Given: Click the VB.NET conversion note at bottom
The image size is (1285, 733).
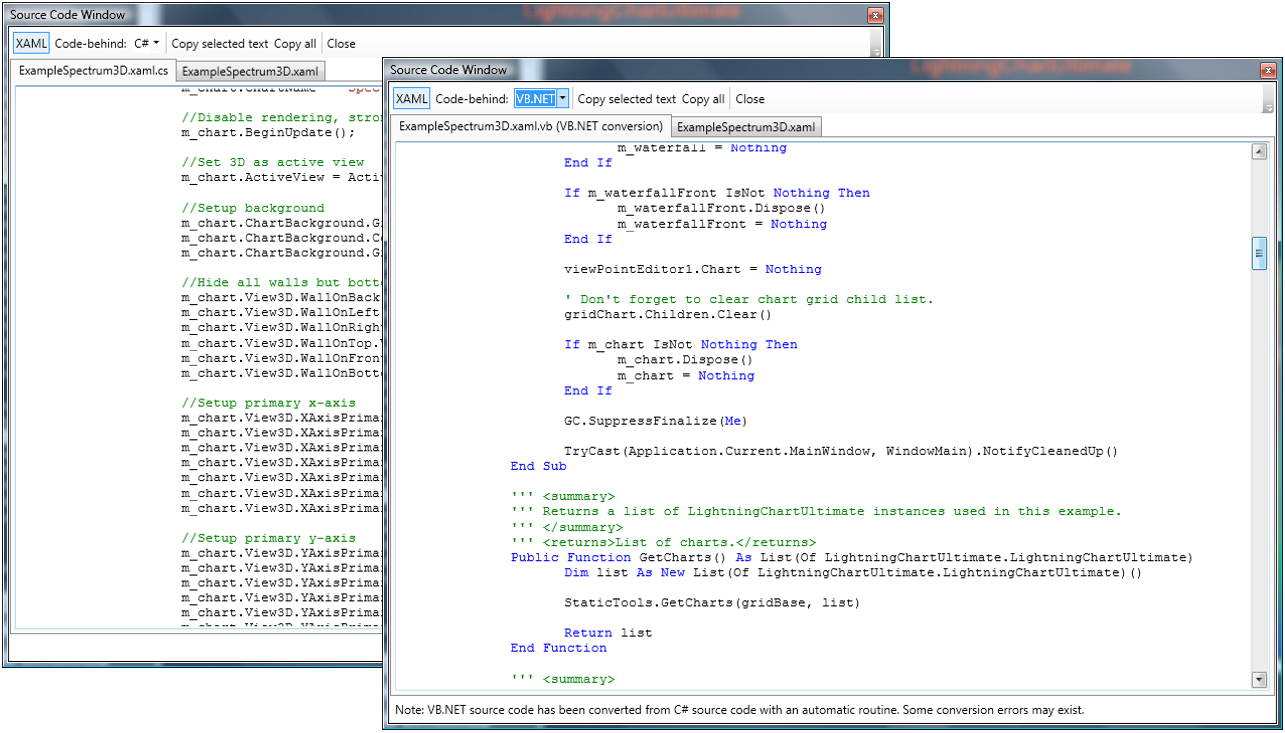Looking at the screenshot, I should pos(740,710).
